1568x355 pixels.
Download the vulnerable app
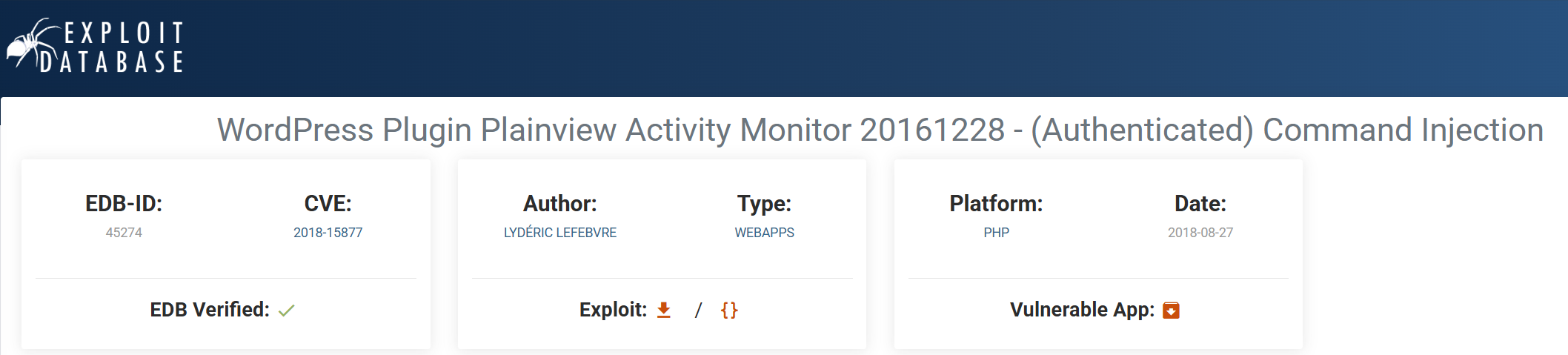coord(1171,310)
